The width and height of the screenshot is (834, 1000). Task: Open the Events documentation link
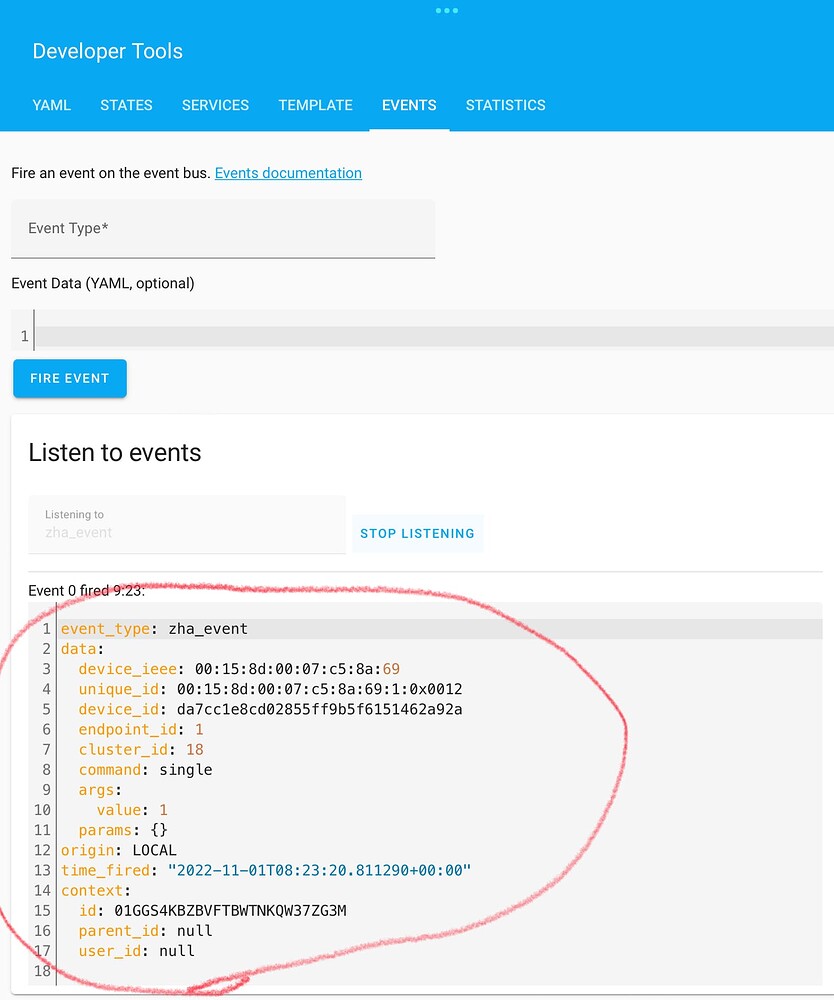pyautogui.click(x=288, y=173)
